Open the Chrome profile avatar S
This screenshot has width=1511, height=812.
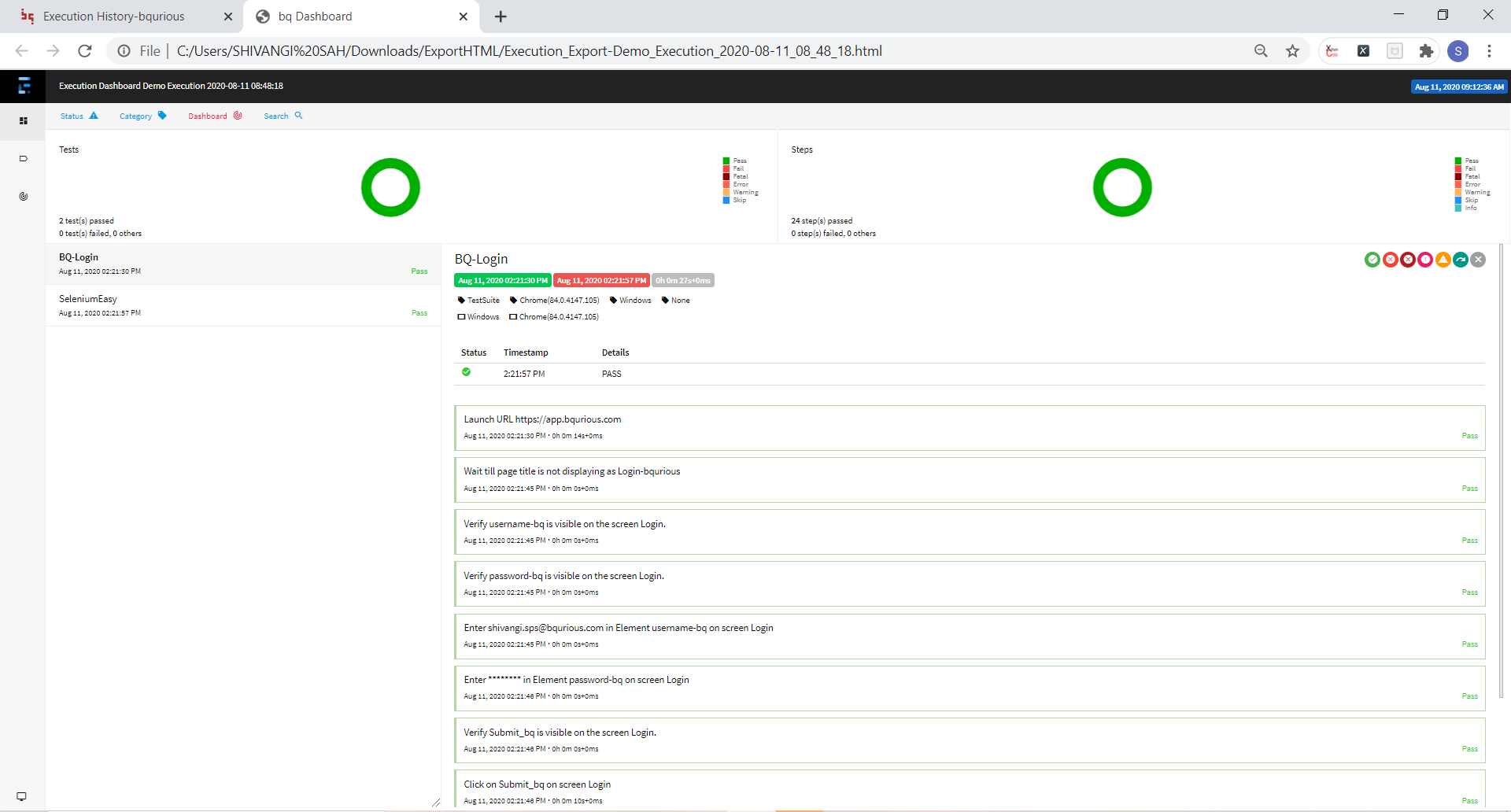point(1458,51)
